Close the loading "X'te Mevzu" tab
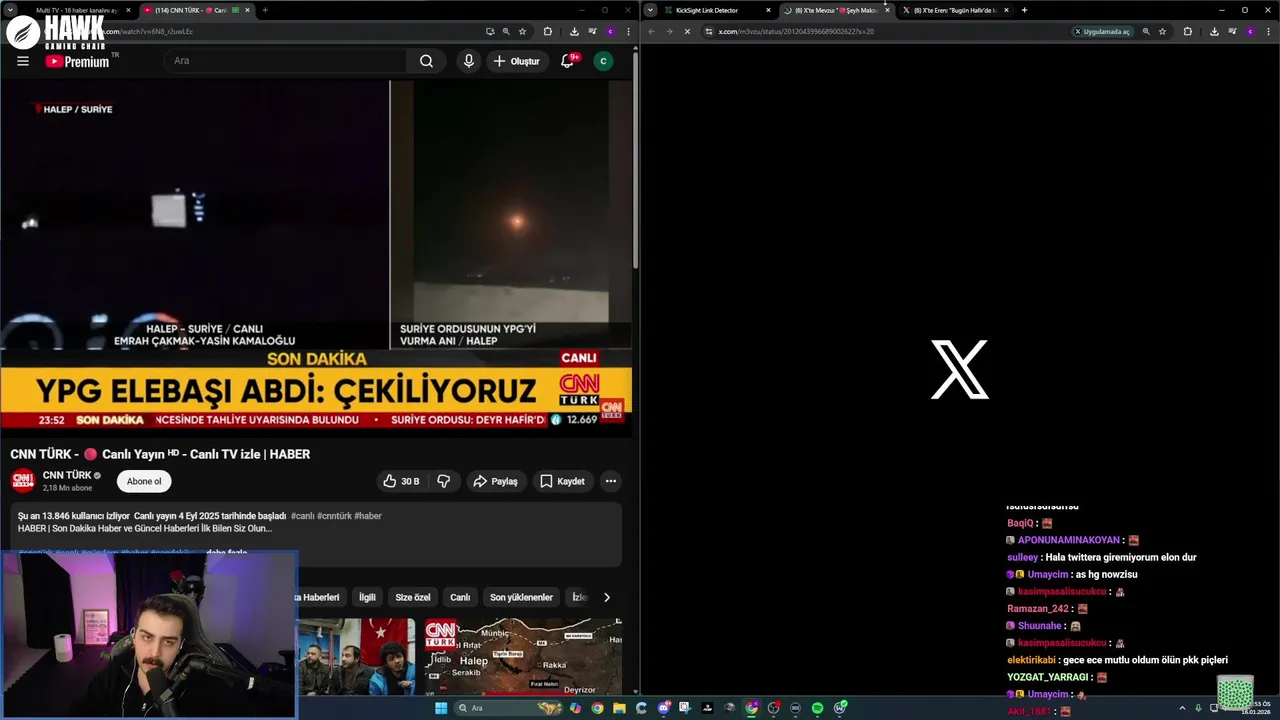This screenshot has width=1280, height=720. coord(887,10)
